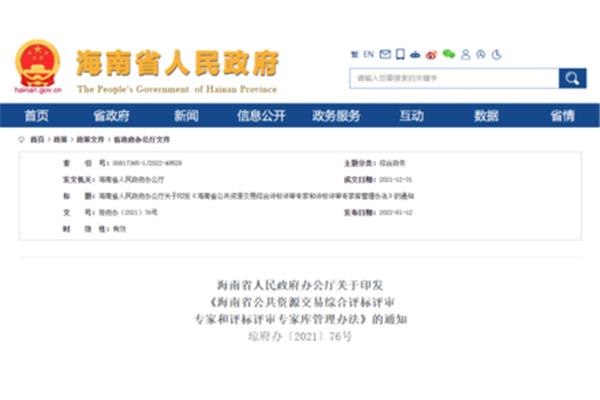Select the 主题分类 value 综合政务
This screenshot has height=400, width=600.
pyautogui.click(x=393, y=163)
